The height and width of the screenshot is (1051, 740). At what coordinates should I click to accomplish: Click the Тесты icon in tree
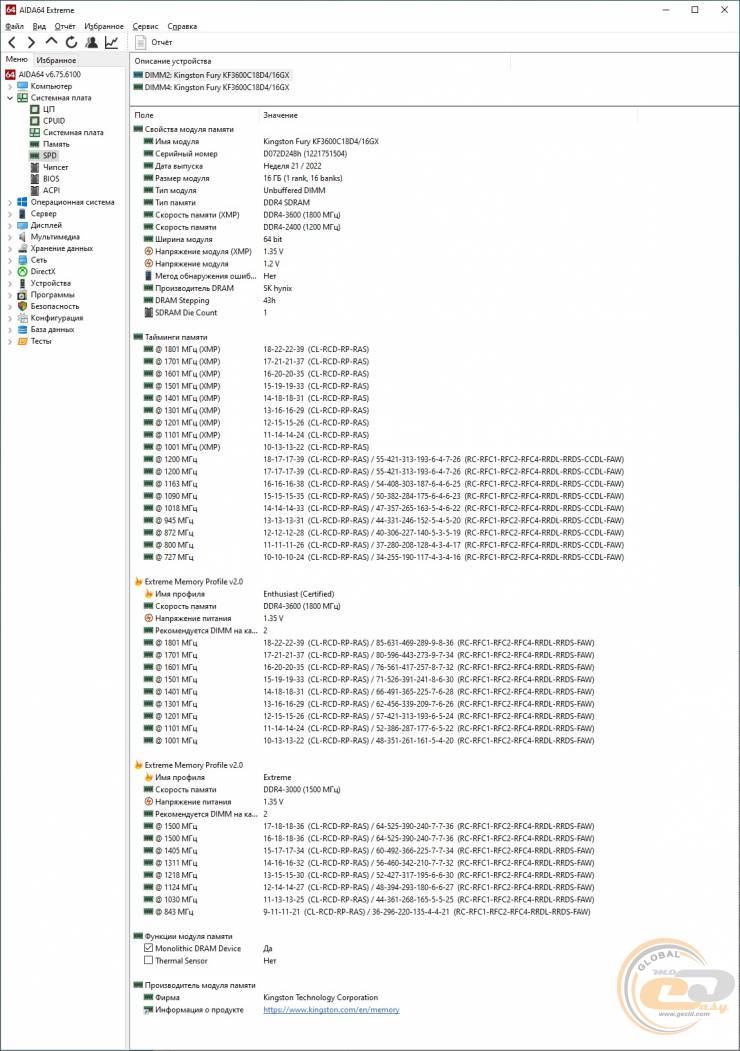[22, 341]
